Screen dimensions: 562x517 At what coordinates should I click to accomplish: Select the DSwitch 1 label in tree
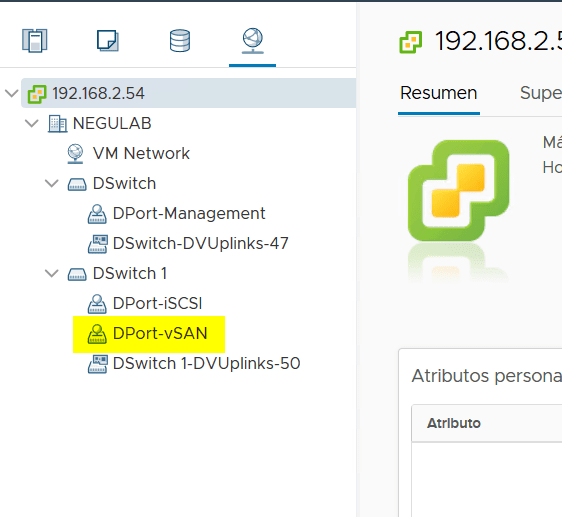pyautogui.click(x=130, y=274)
